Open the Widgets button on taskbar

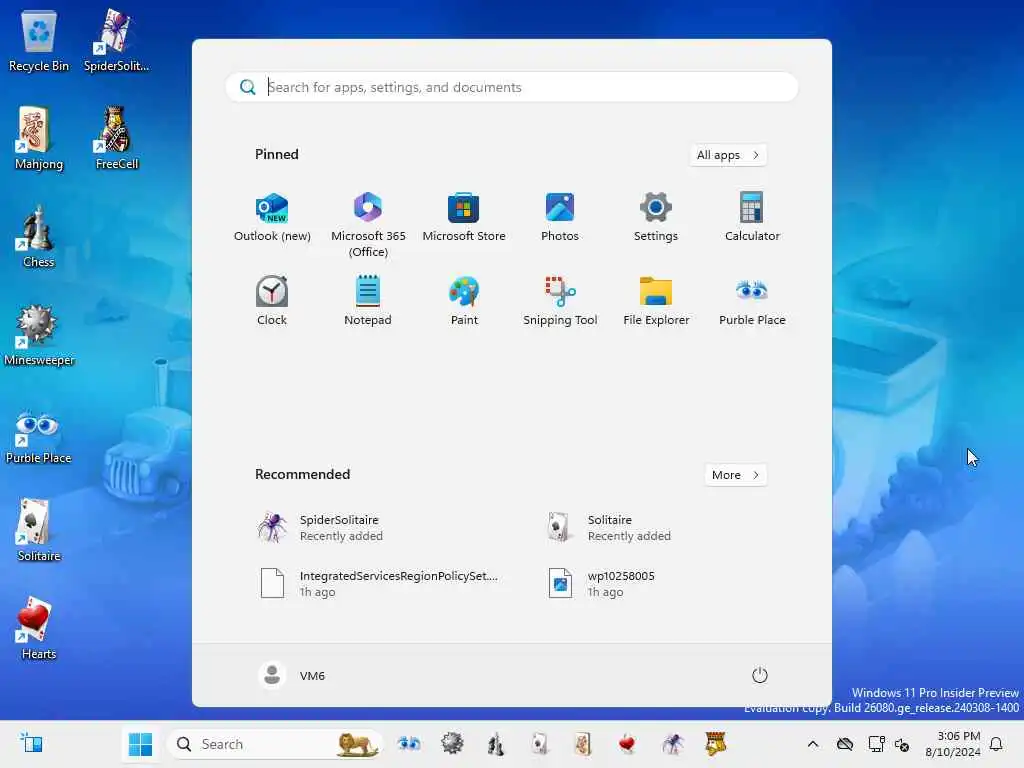click(x=31, y=743)
